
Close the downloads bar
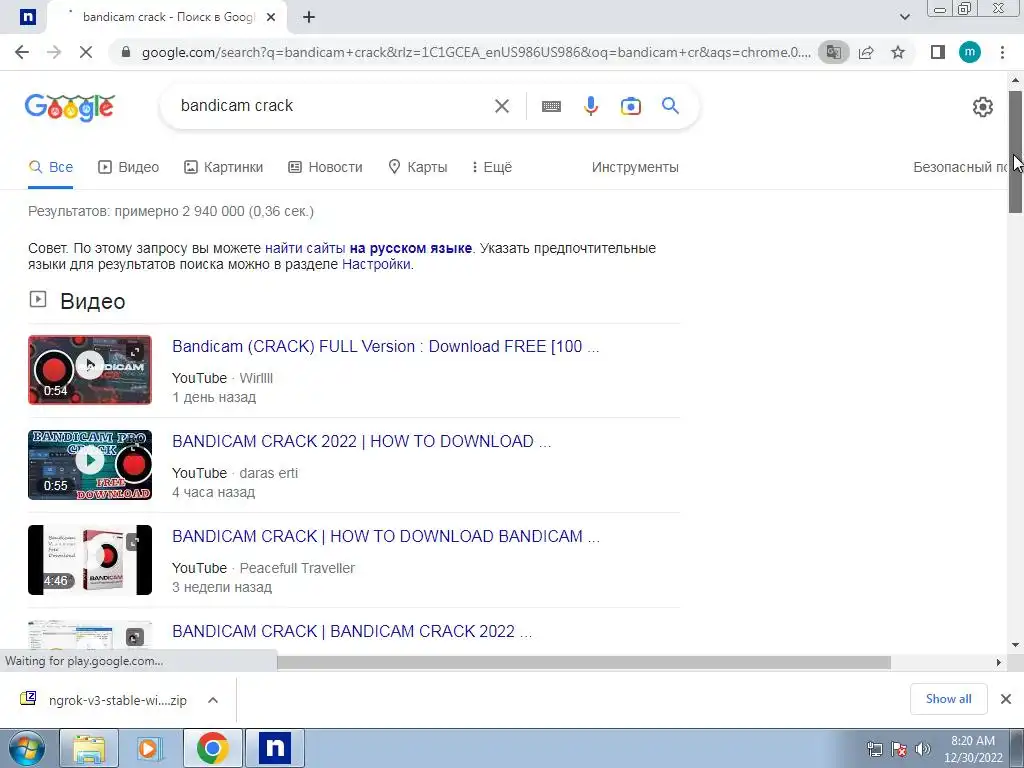pyautogui.click(x=1006, y=699)
